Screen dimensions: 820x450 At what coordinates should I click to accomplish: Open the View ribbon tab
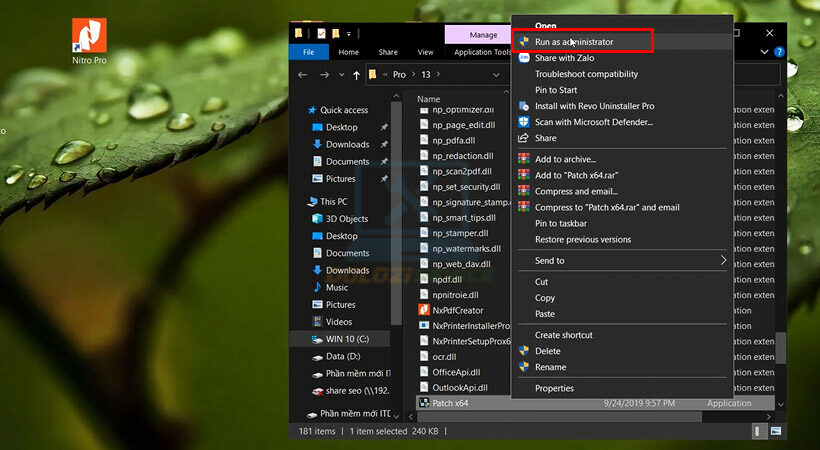click(425, 52)
